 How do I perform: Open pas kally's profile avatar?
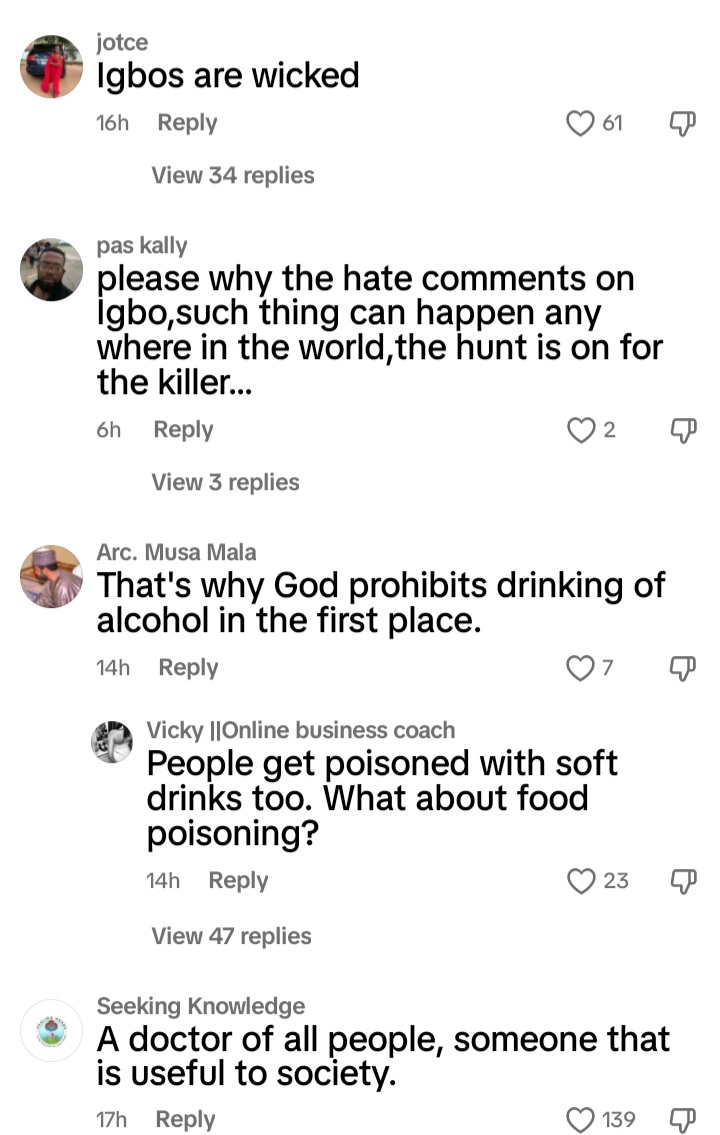click(51, 270)
